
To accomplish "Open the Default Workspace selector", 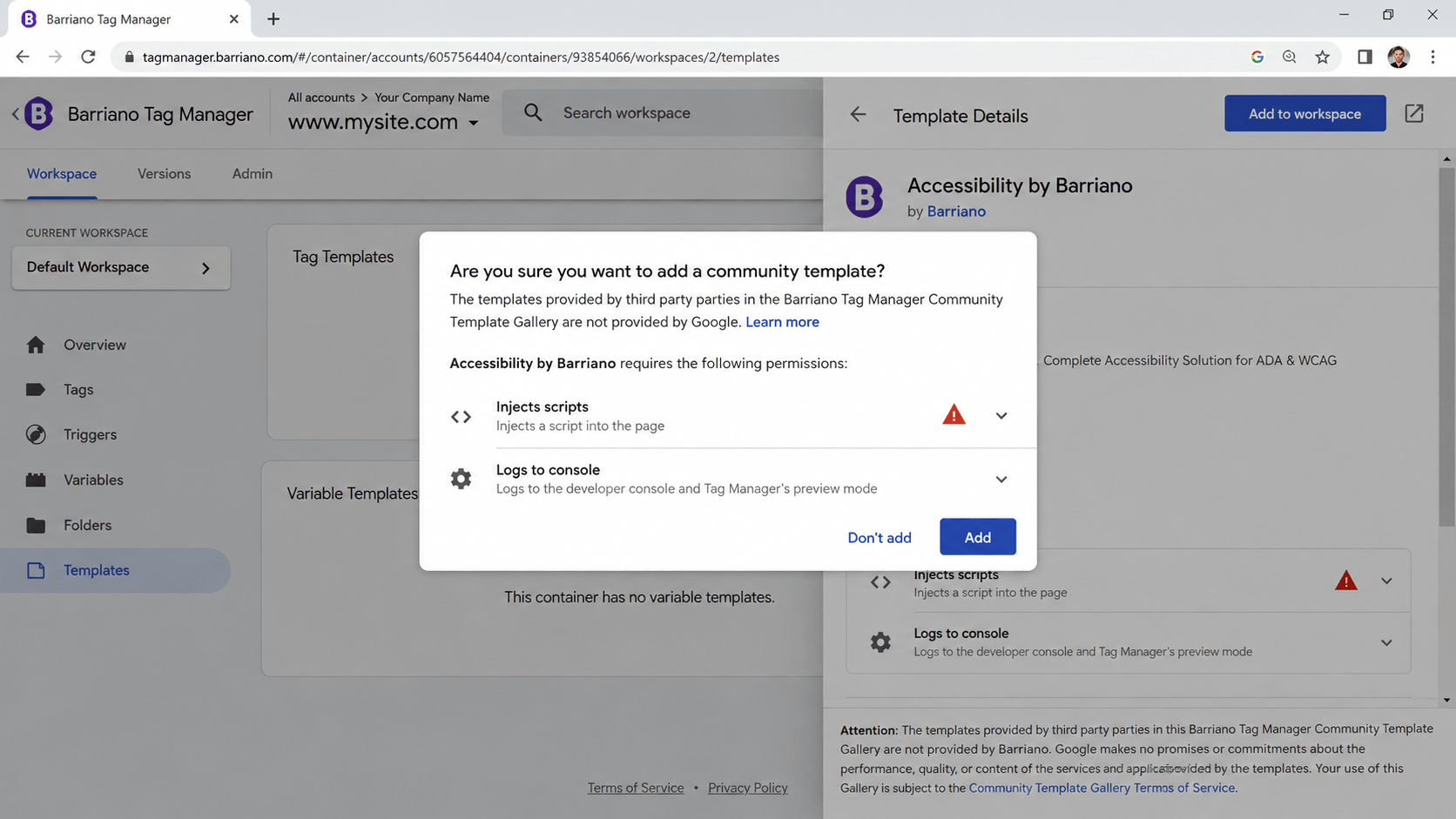I will click(x=121, y=267).
